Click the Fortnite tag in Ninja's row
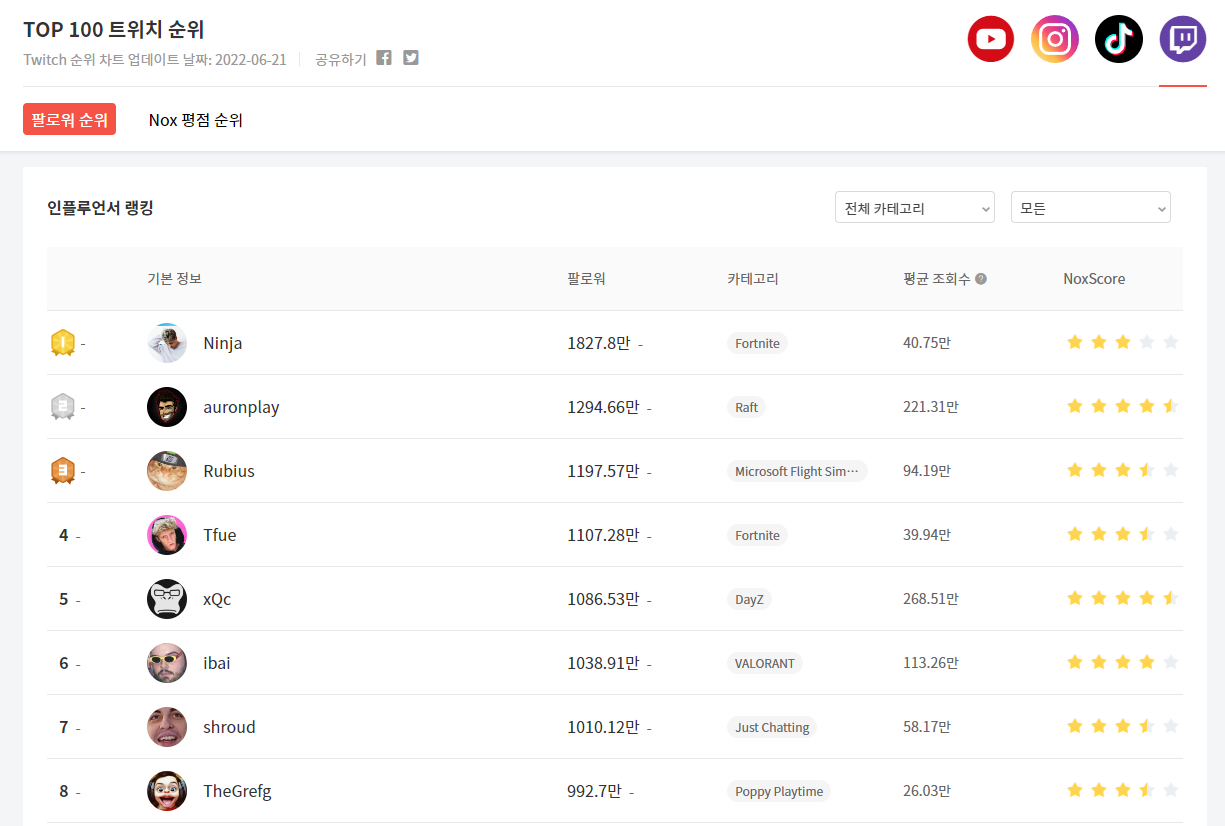Screen dimensions: 1225x826 coord(757,343)
